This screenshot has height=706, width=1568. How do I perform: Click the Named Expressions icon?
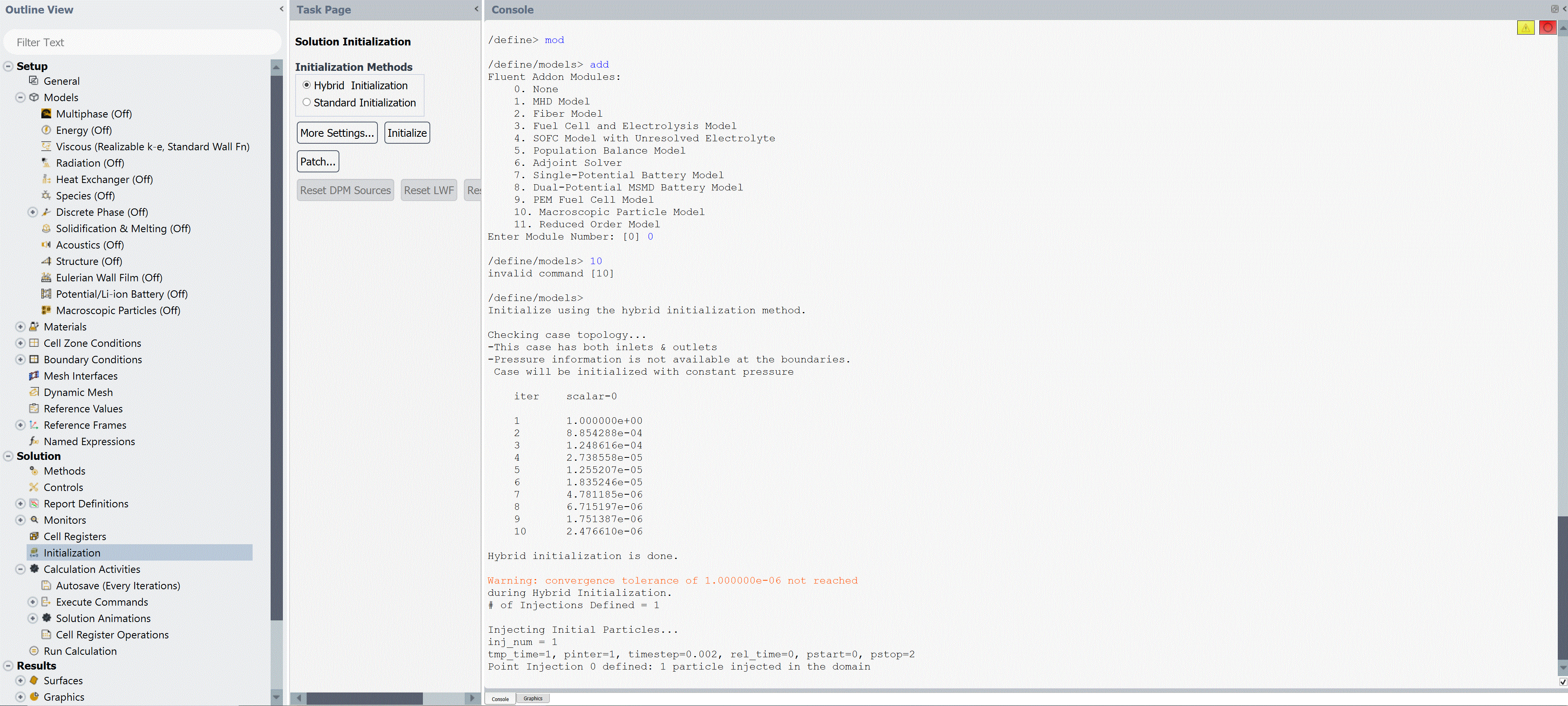34,442
